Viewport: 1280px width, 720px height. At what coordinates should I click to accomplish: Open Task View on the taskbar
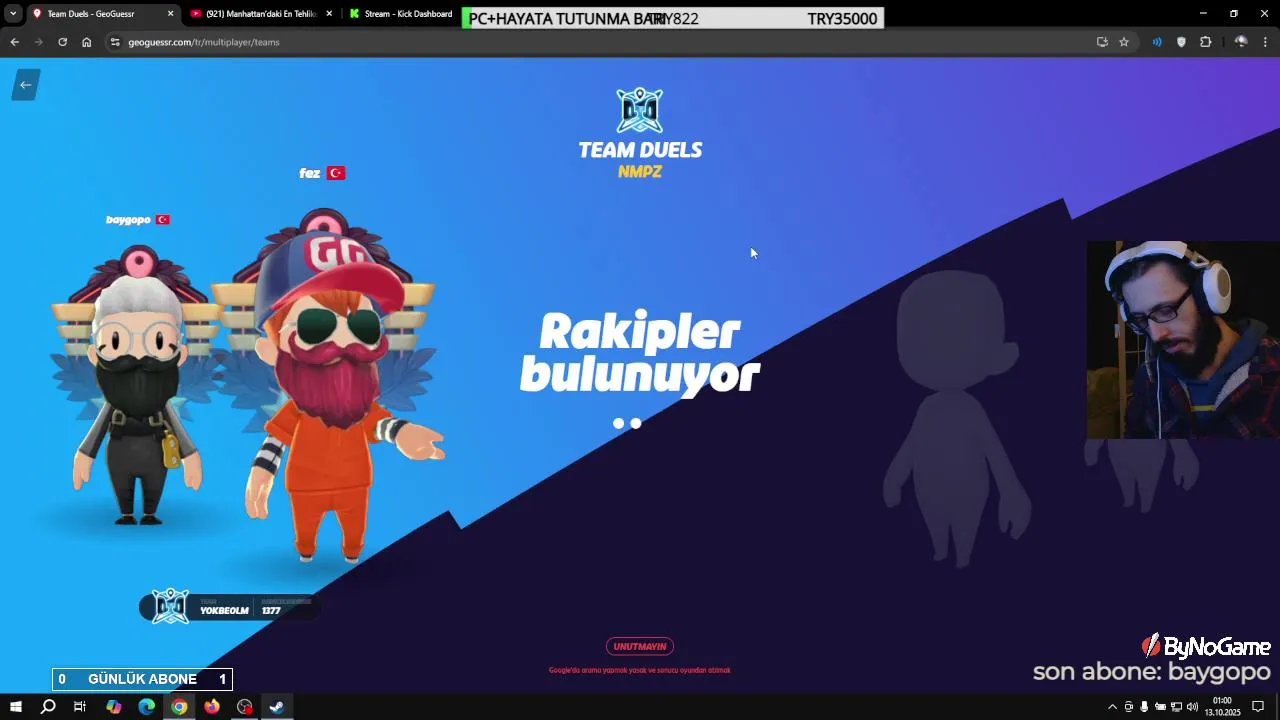click(x=80, y=707)
